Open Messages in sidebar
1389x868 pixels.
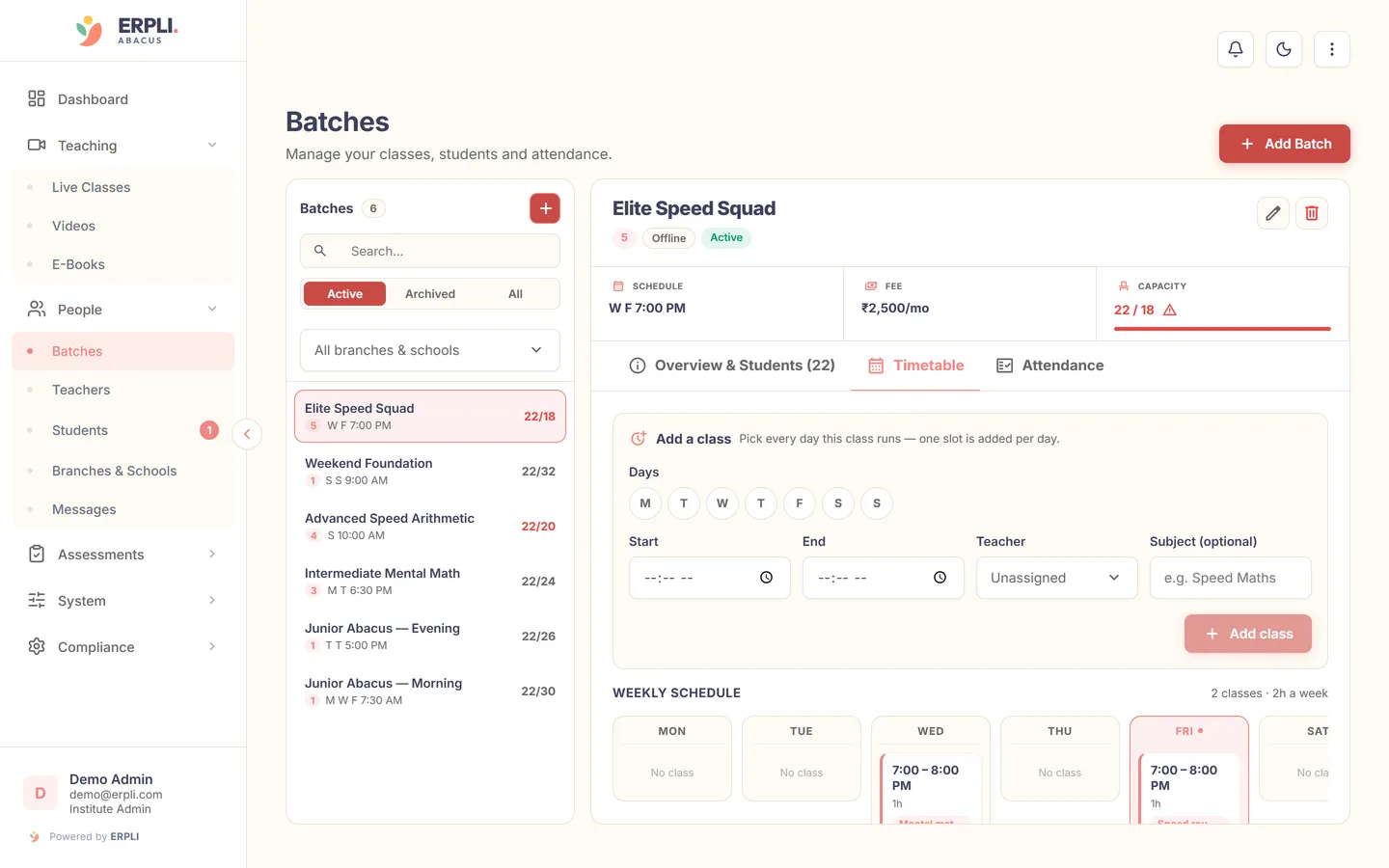tap(123, 509)
